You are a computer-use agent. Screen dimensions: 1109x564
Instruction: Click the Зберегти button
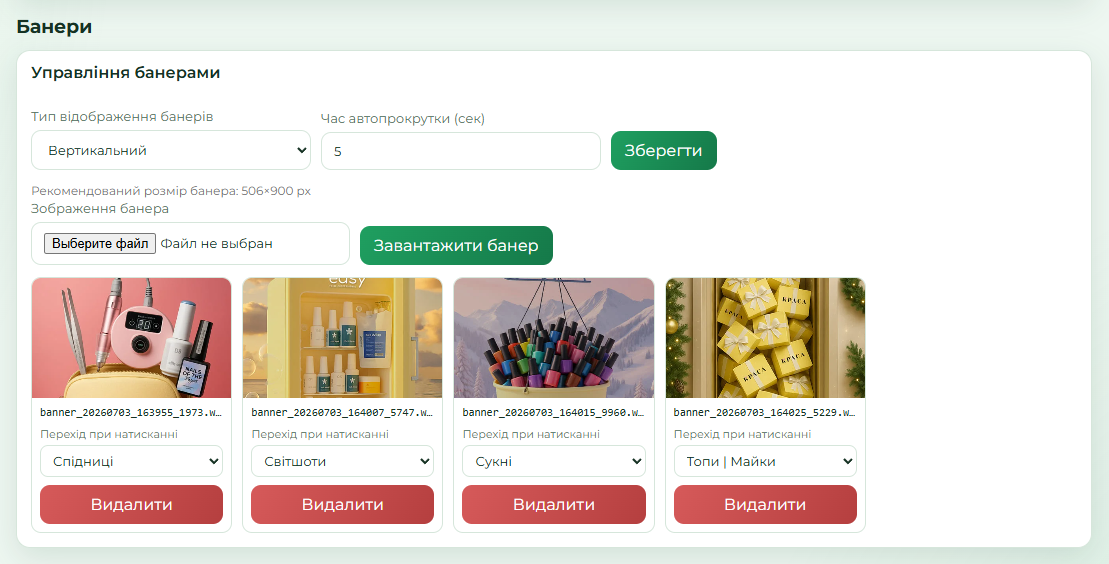click(663, 150)
